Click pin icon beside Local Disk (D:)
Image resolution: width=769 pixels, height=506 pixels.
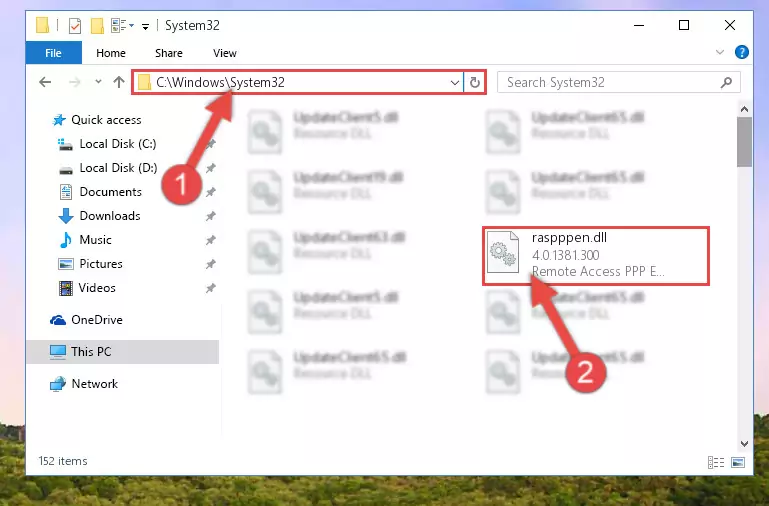point(210,168)
